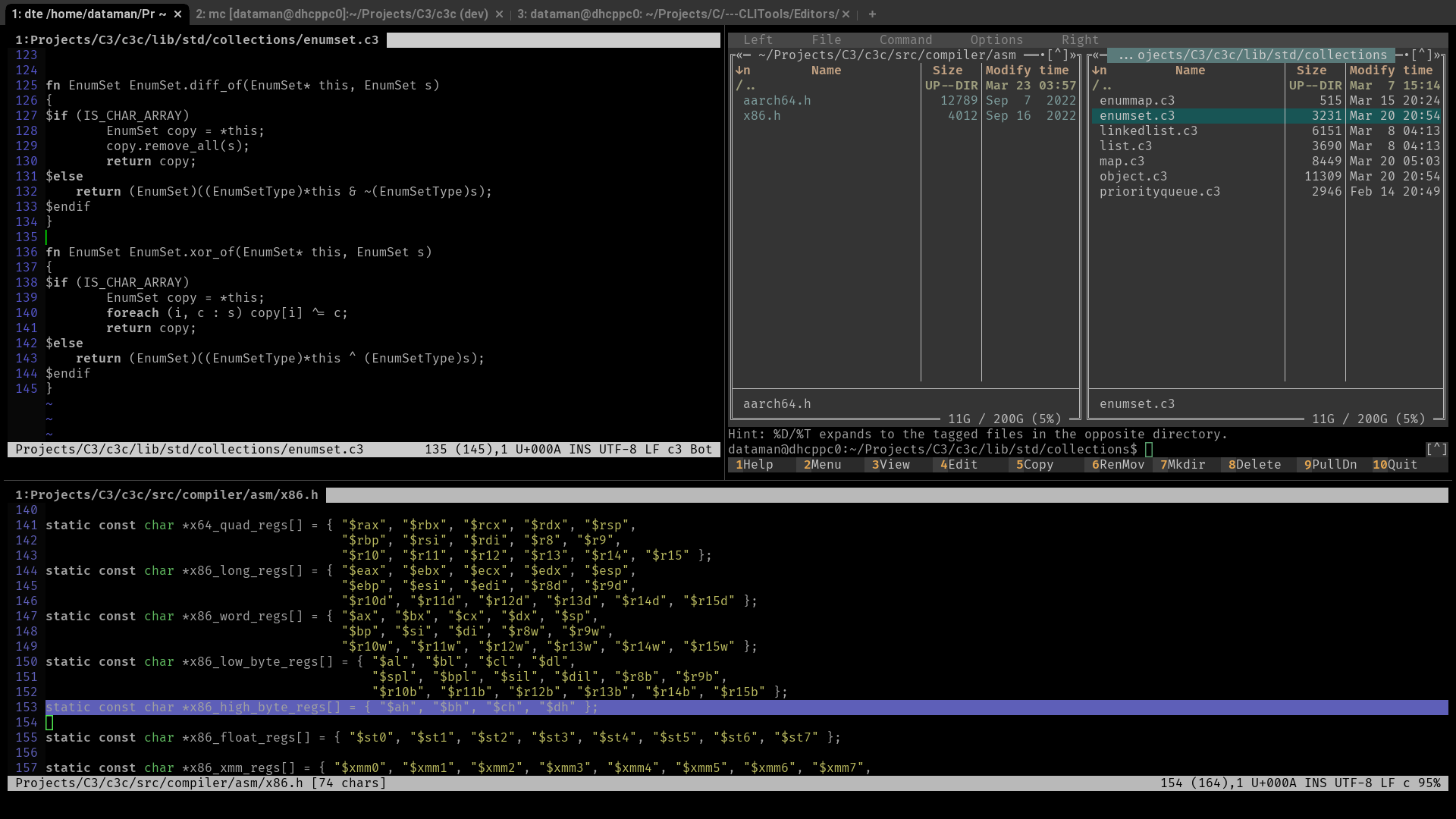Open right panel directory history list

click(x=1421, y=55)
